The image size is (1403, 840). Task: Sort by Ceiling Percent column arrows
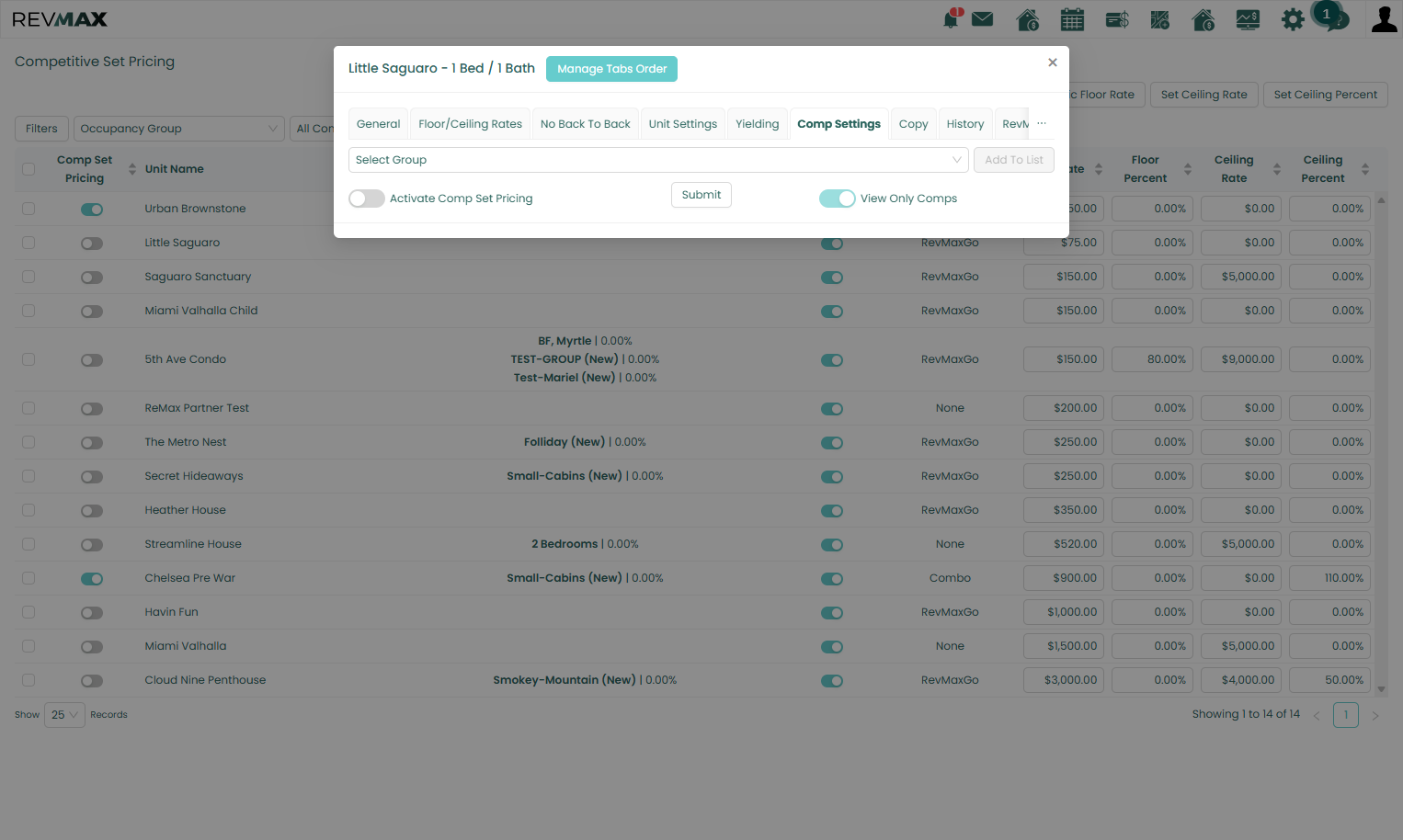[x=1365, y=169]
